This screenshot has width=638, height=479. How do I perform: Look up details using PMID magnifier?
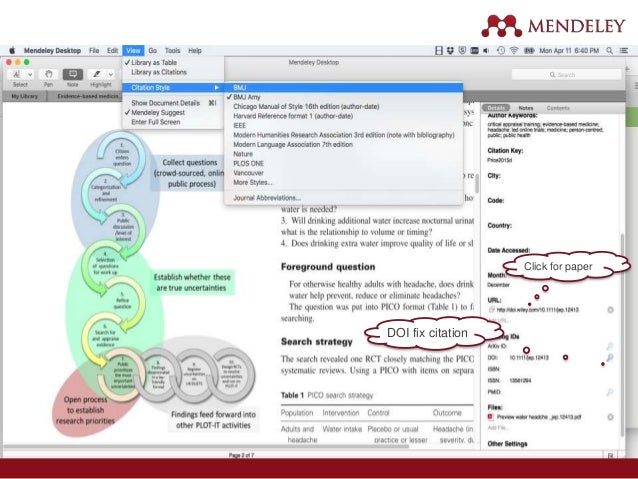(x=610, y=392)
